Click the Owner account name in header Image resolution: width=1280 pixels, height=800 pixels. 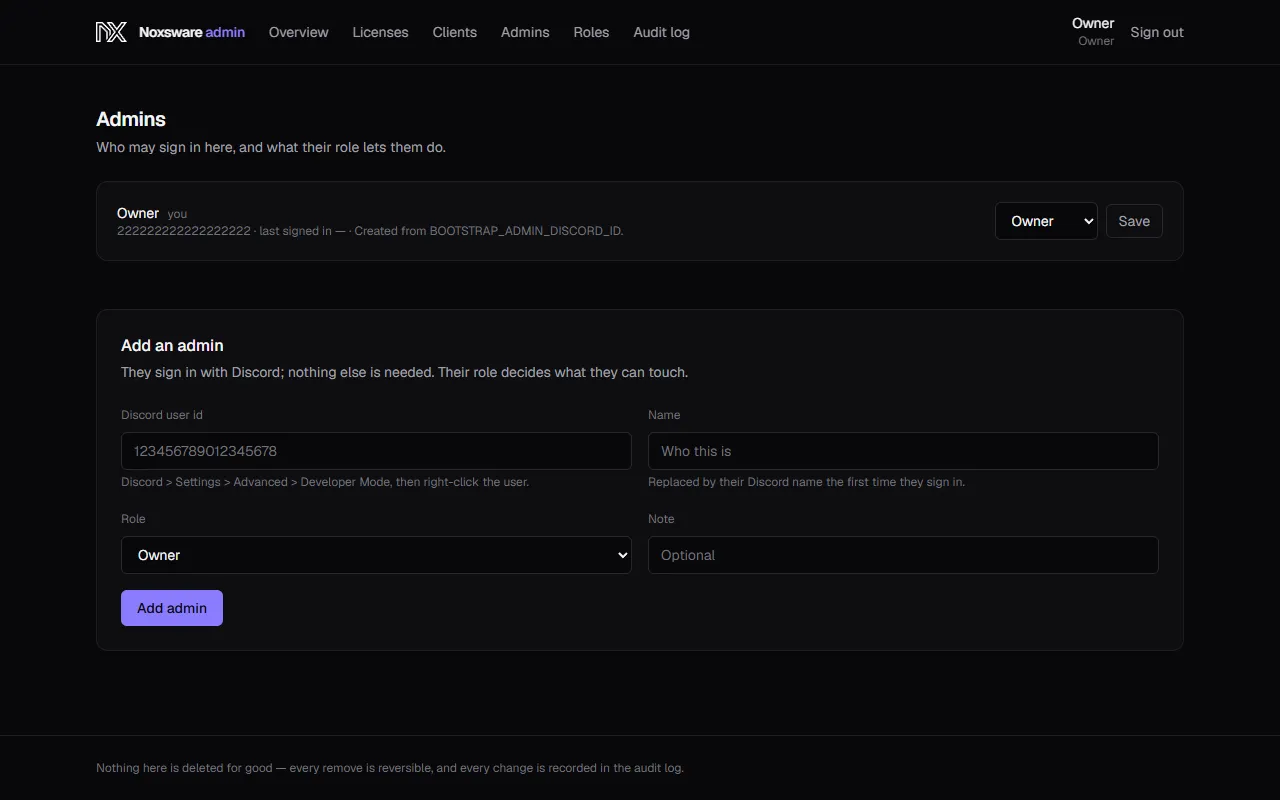1093,23
